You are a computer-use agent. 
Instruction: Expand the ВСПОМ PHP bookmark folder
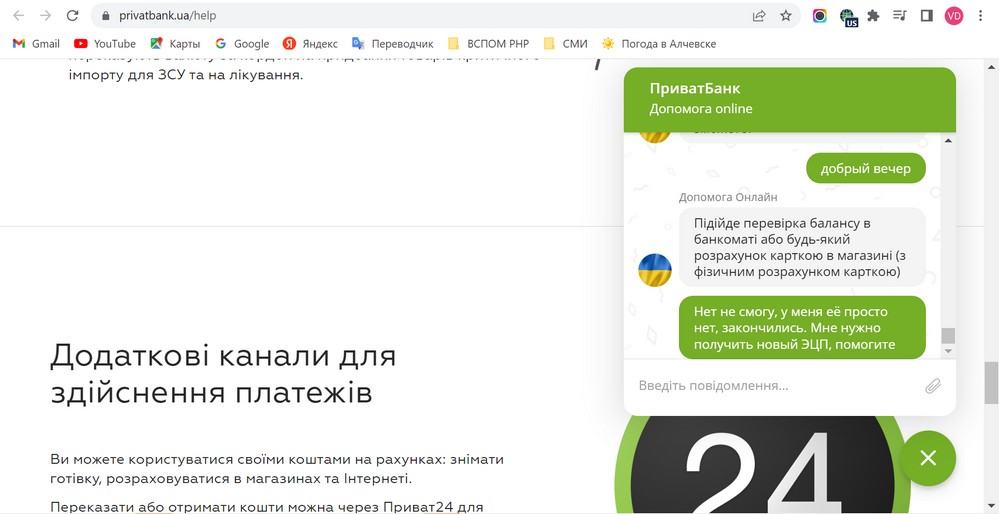489,44
